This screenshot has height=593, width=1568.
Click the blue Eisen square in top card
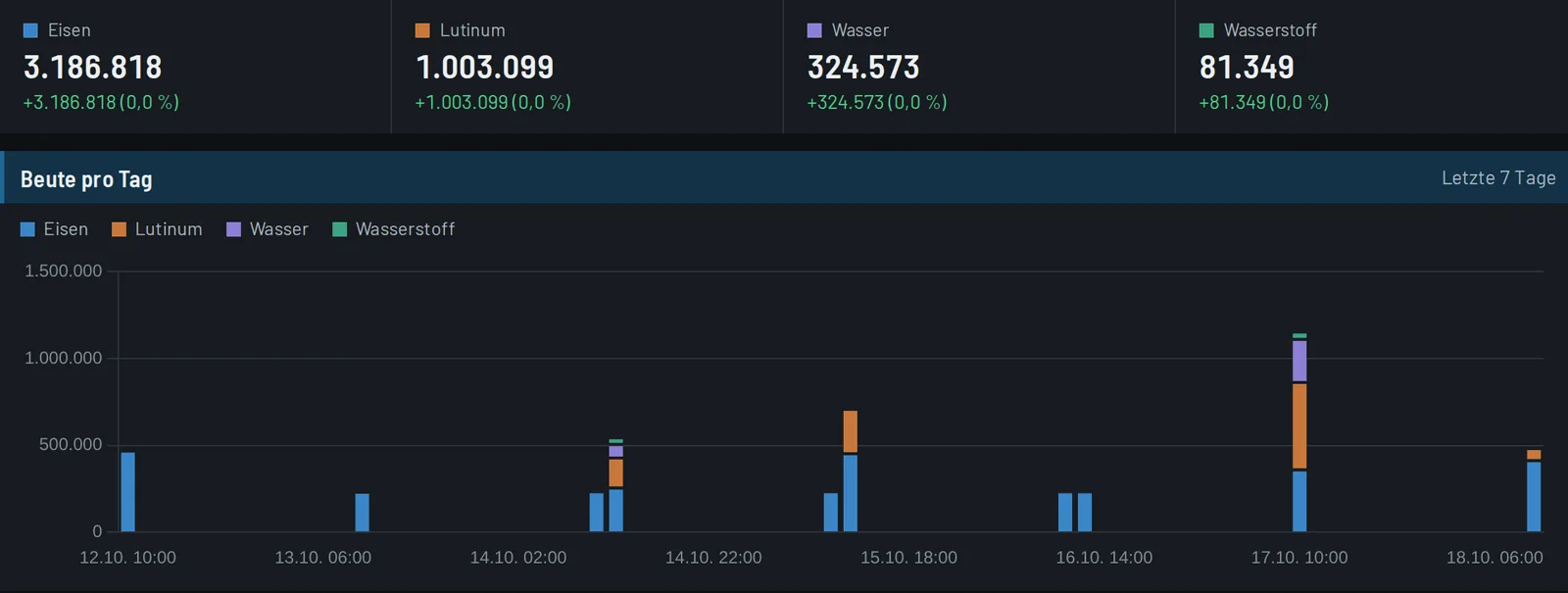pos(30,30)
